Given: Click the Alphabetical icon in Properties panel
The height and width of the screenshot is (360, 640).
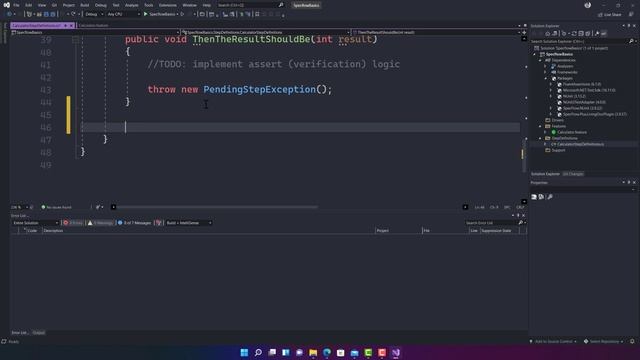Looking at the screenshot, I should (541, 197).
